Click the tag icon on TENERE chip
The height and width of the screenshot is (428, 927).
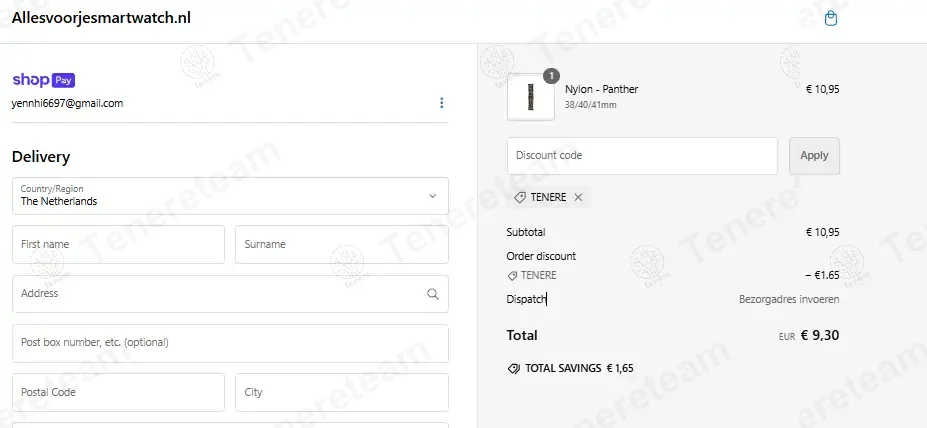(520, 197)
